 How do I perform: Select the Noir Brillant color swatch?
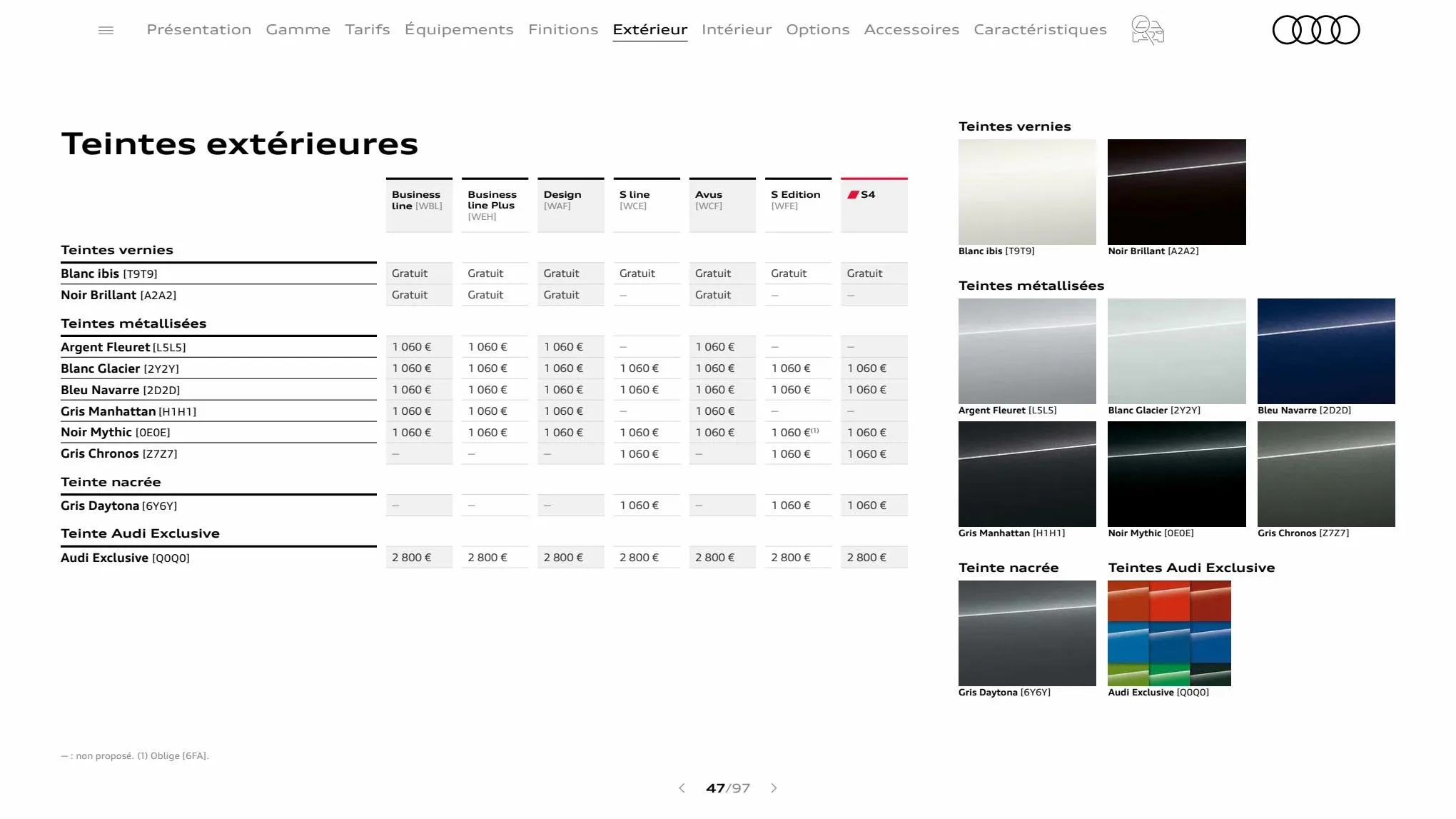click(x=1176, y=192)
